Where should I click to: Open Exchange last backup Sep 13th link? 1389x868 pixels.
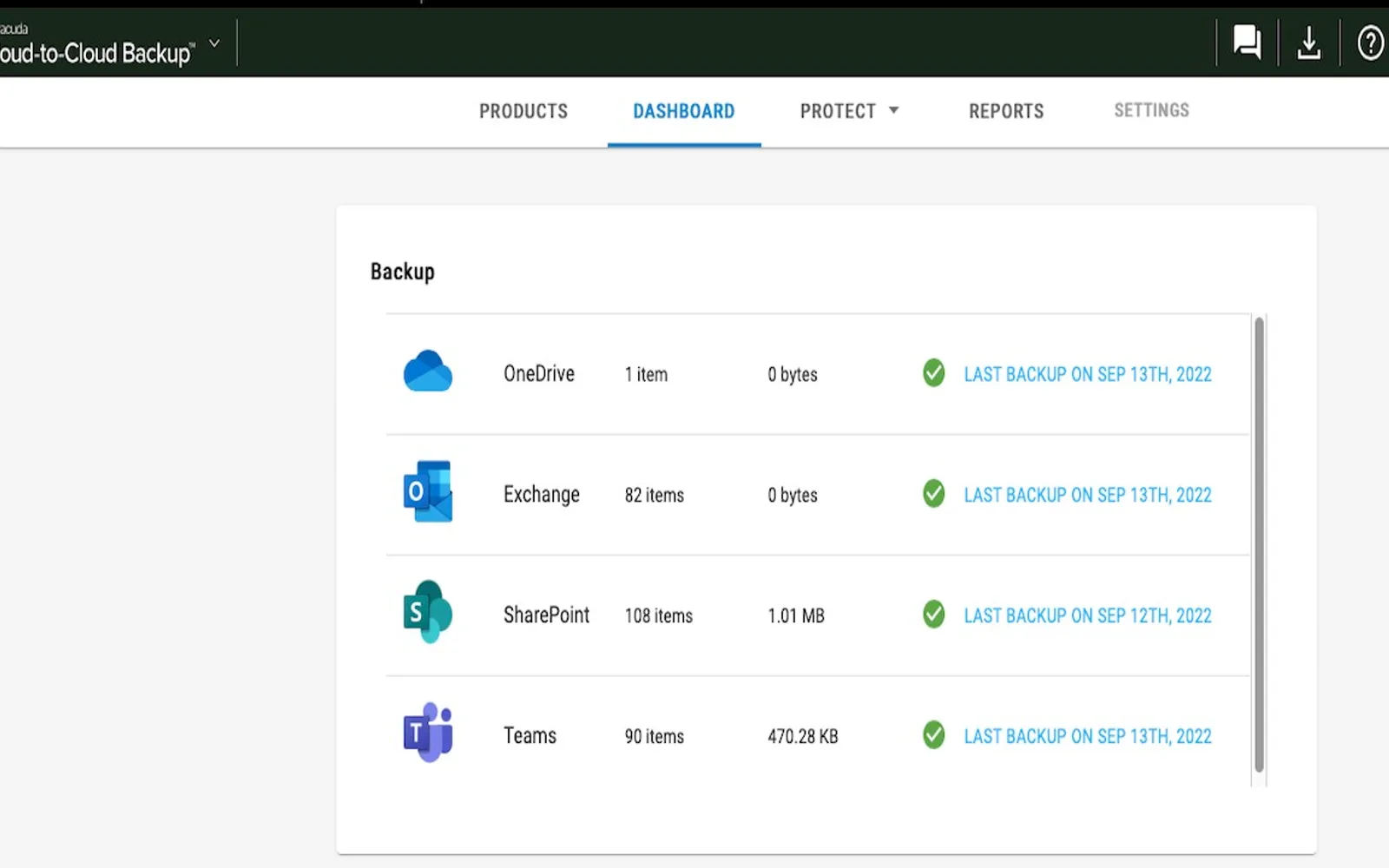coord(1088,495)
